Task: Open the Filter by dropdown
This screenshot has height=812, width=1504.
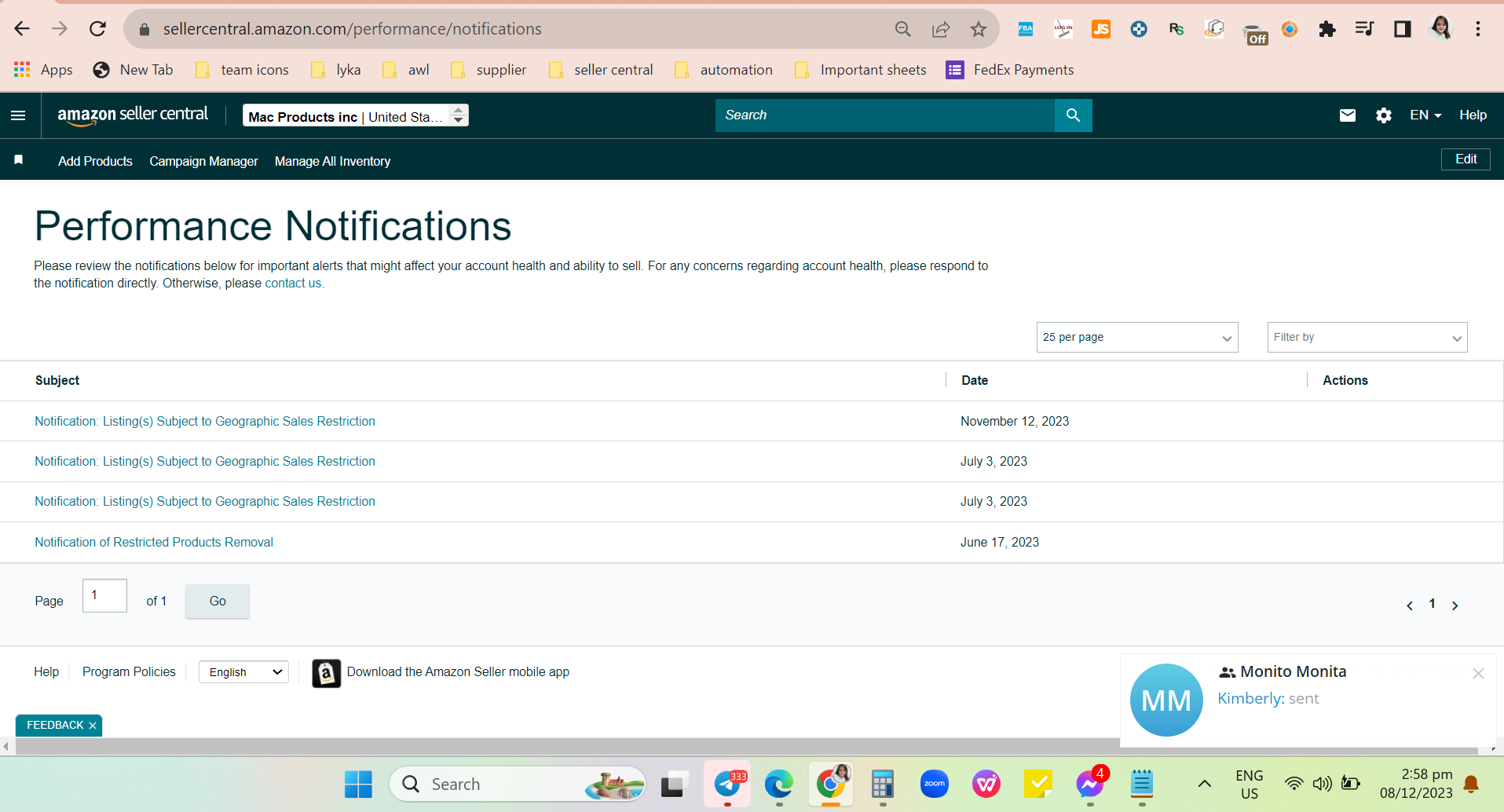Action: (x=1367, y=338)
